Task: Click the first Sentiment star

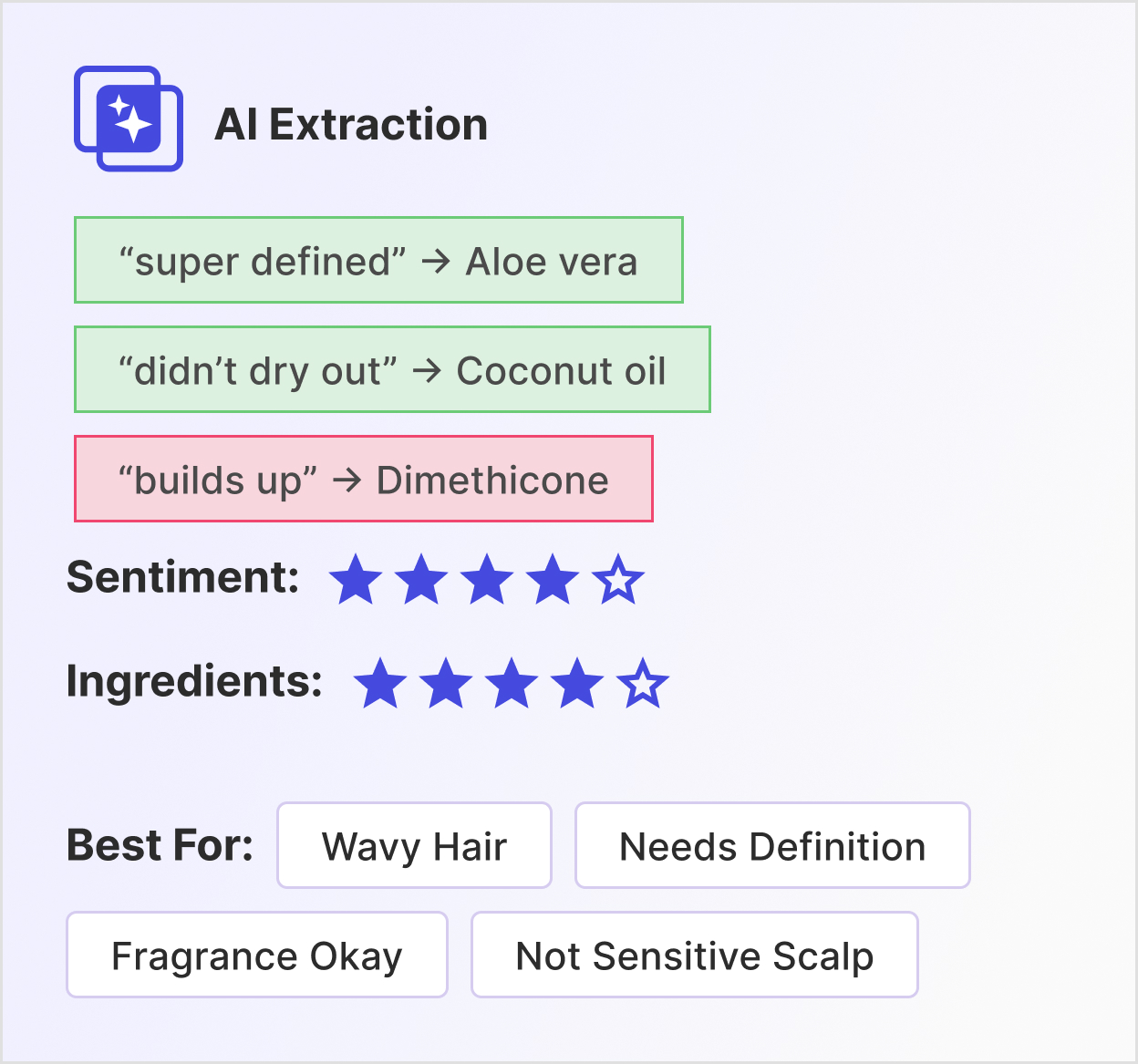Action: (355, 579)
